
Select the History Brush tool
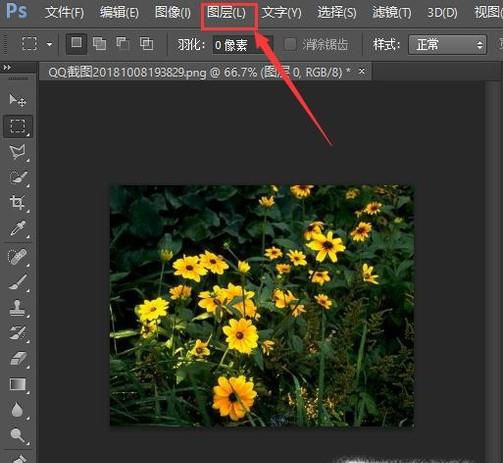pyautogui.click(x=18, y=333)
